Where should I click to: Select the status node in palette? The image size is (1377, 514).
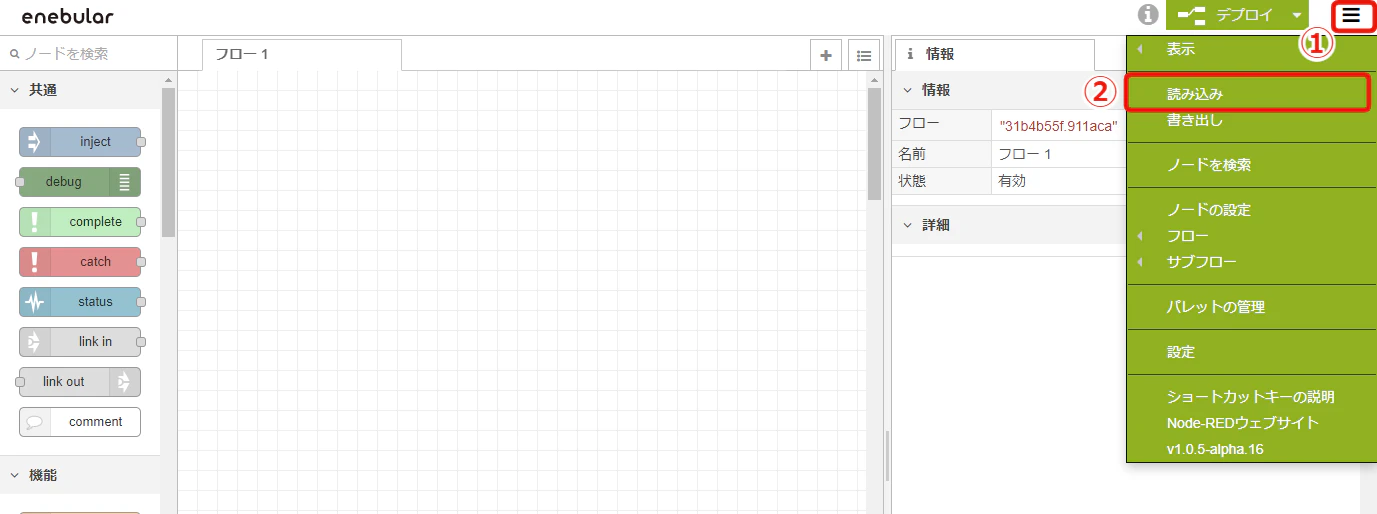(80, 302)
